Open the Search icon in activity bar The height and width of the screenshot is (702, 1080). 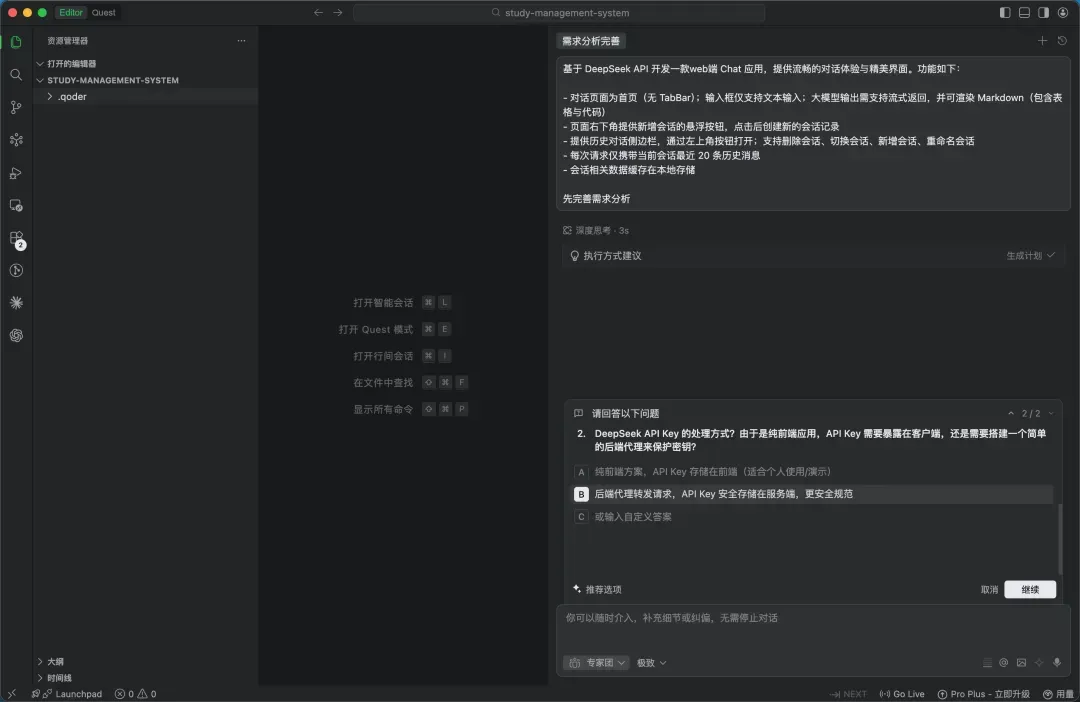pyautogui.click(x=16, y=75)
